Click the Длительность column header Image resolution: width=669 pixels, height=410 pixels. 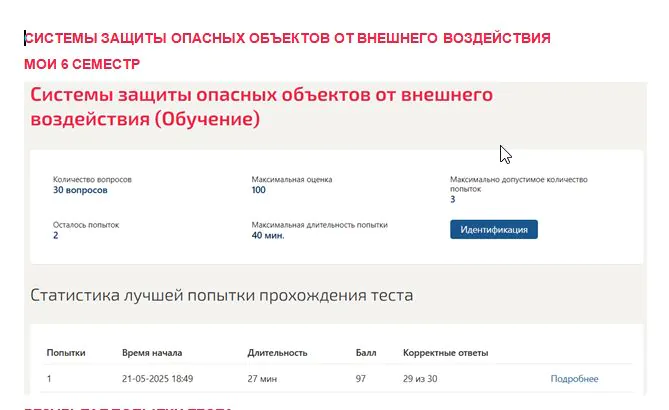277,353
